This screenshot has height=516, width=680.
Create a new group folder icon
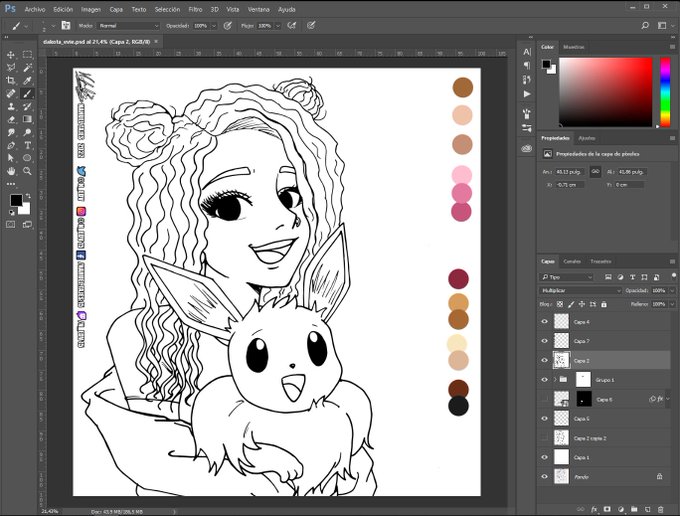tap(634, 509)
